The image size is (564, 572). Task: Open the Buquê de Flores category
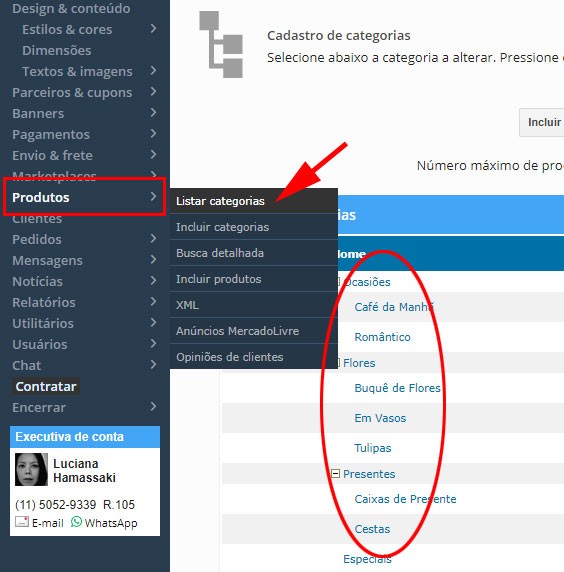coord(397,388)
